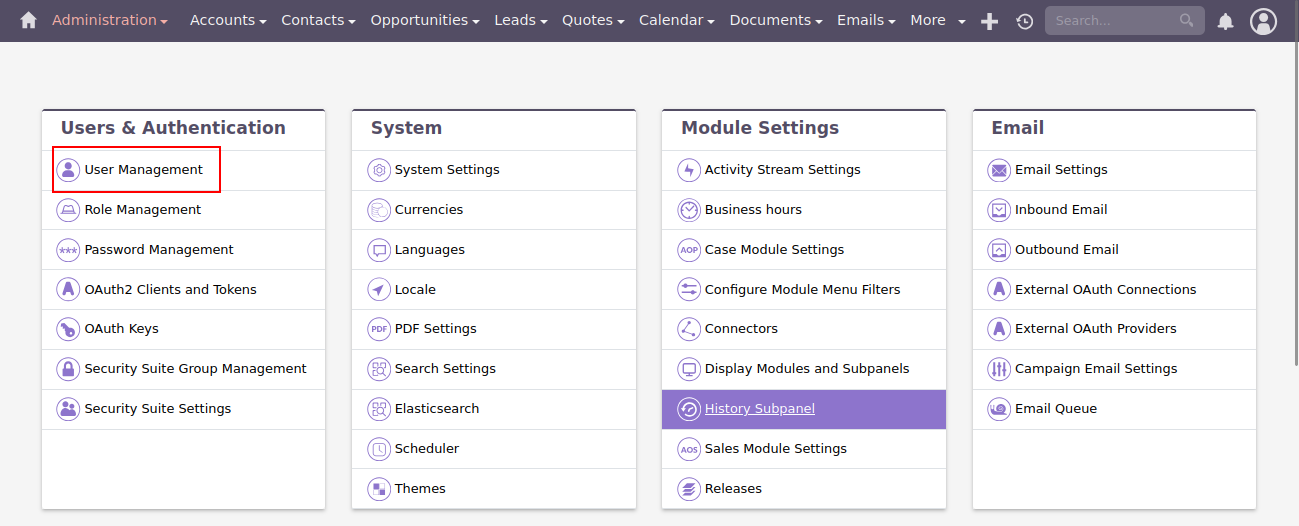Click the Languages speech bubble icon
This screenshot has width=1299, height=526.
point(379,250)
